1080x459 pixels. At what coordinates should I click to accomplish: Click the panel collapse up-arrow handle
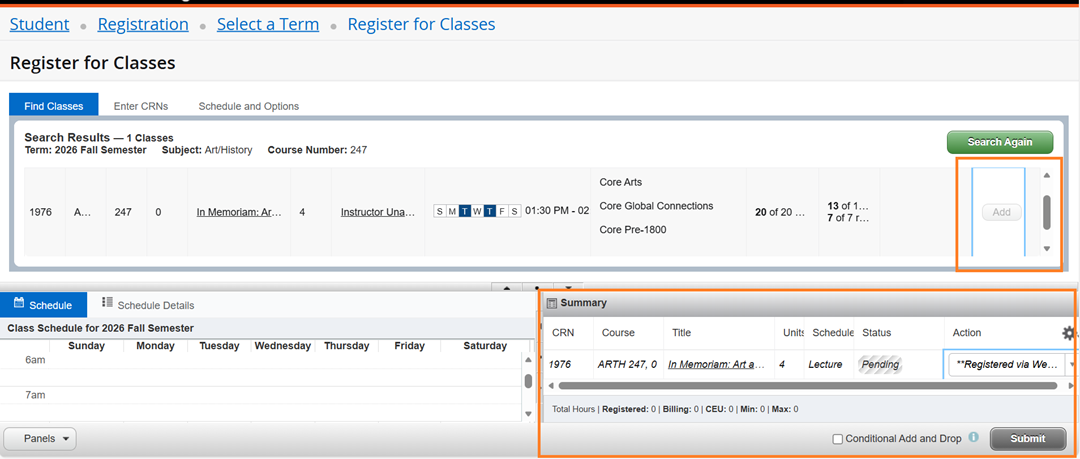[506, 287]
